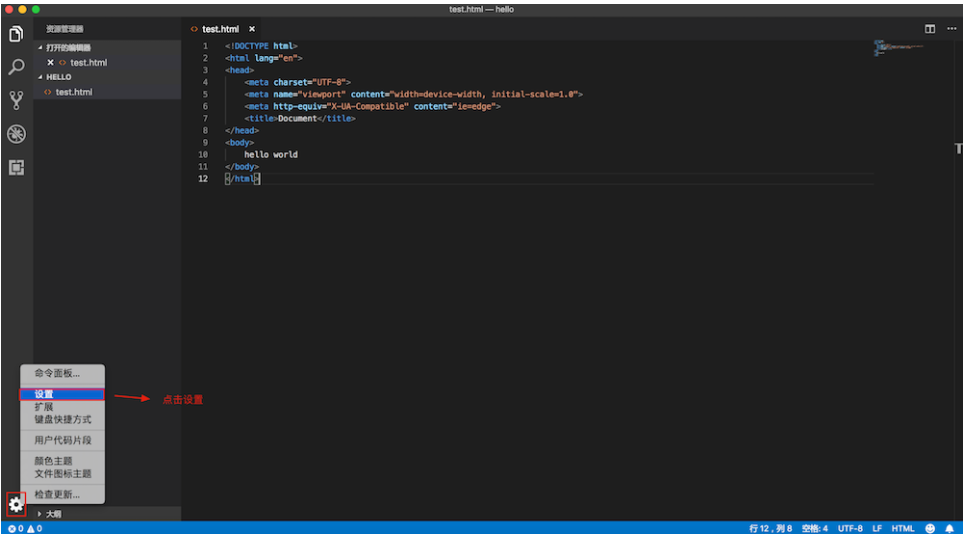Click the macOS red close window button
The image size is (970, 536).
[x=9, y=9]
